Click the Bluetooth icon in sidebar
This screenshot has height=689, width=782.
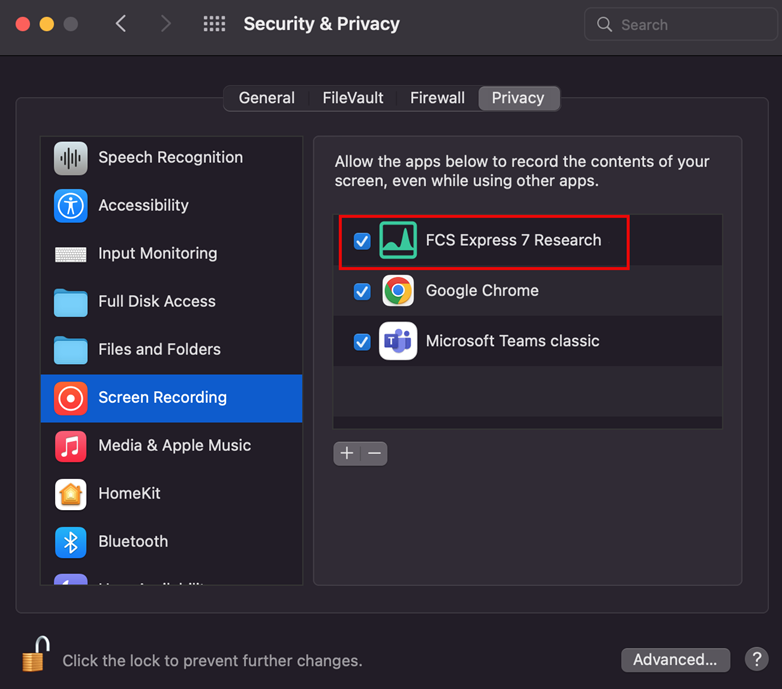pyautogui.click(x=70, y=542)
